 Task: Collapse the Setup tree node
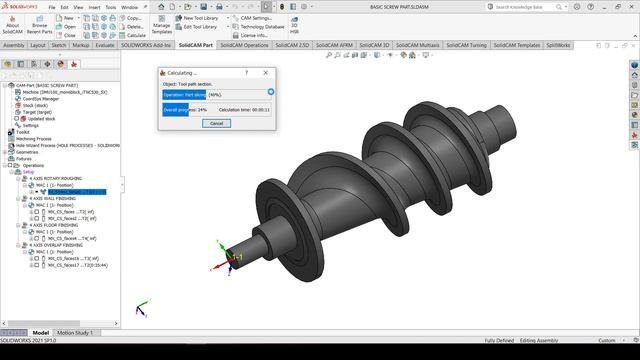point(12,172)
